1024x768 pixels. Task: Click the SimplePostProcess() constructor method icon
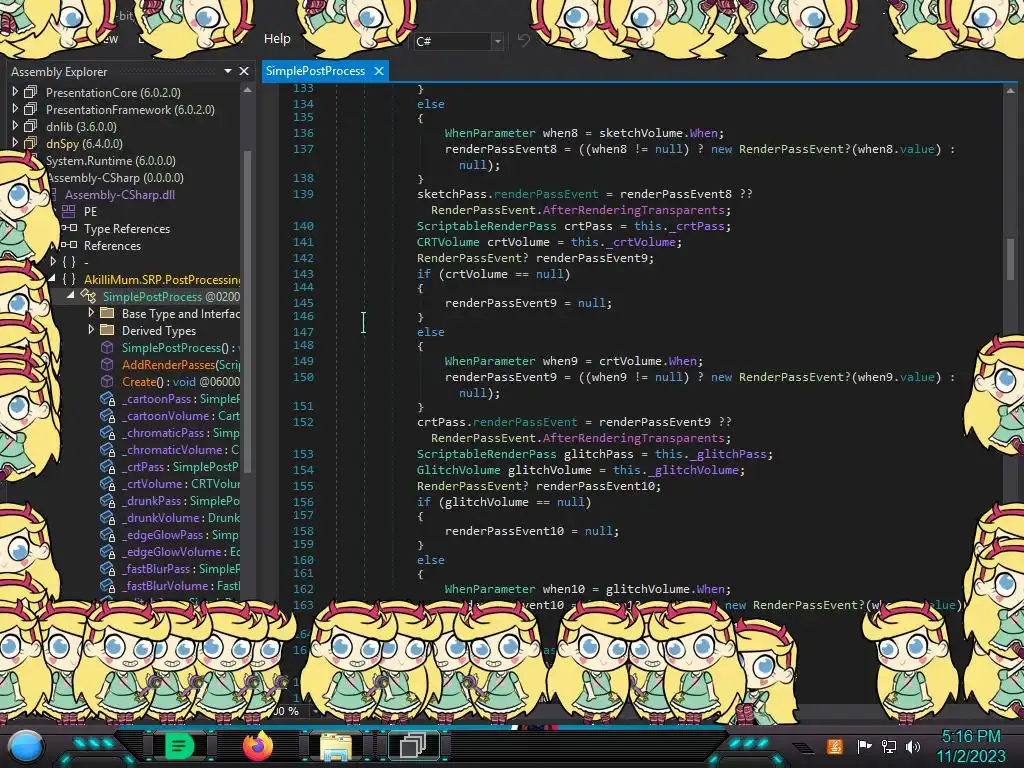click(x=107, y=347)
